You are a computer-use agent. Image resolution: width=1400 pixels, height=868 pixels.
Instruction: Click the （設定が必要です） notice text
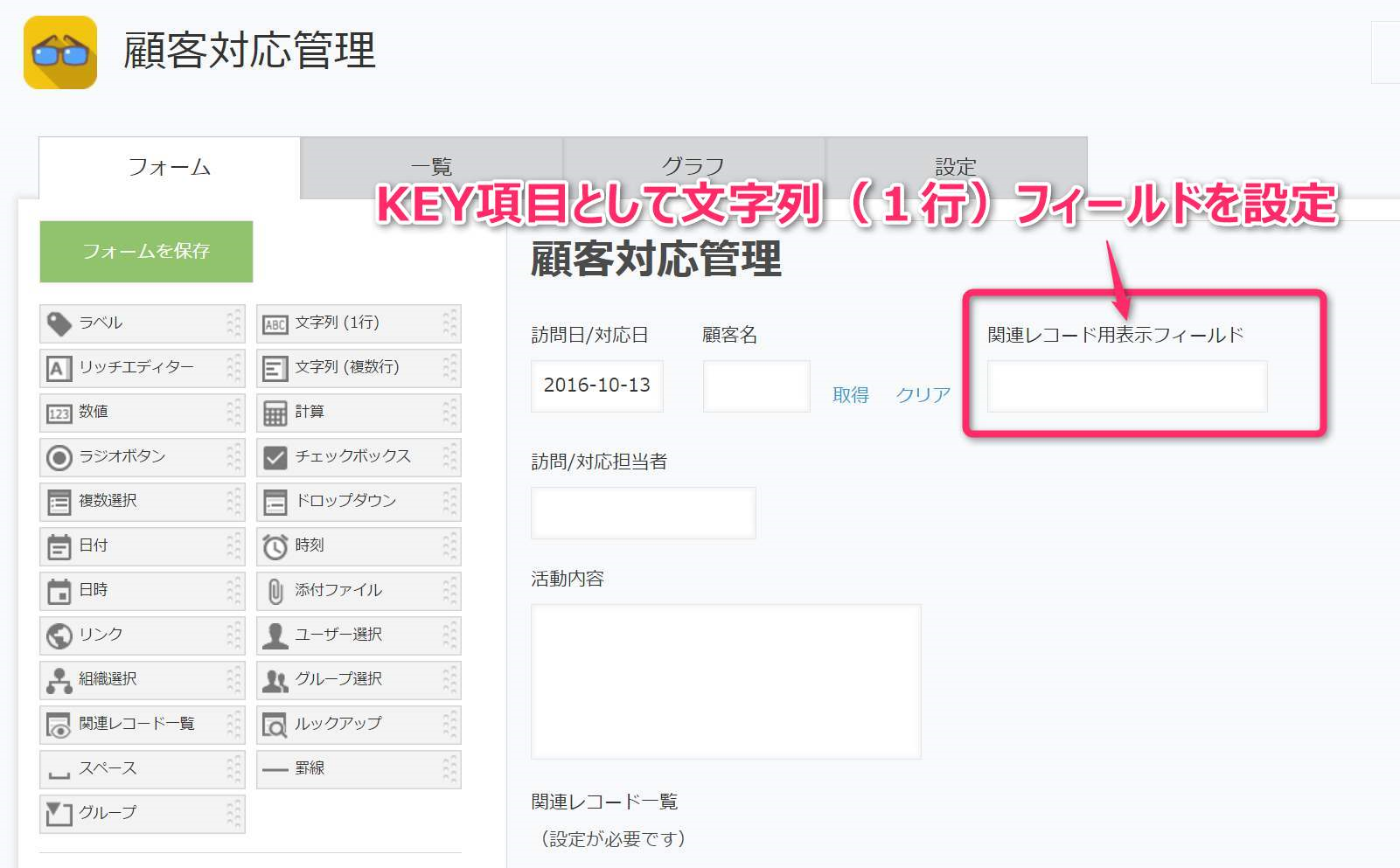[613, 839]
